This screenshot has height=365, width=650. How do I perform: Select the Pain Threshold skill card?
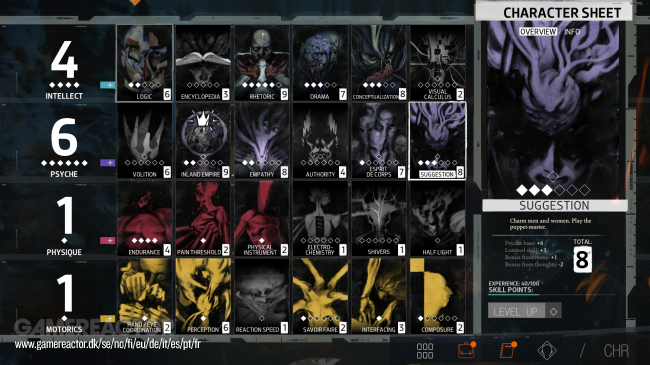point(203,219)
